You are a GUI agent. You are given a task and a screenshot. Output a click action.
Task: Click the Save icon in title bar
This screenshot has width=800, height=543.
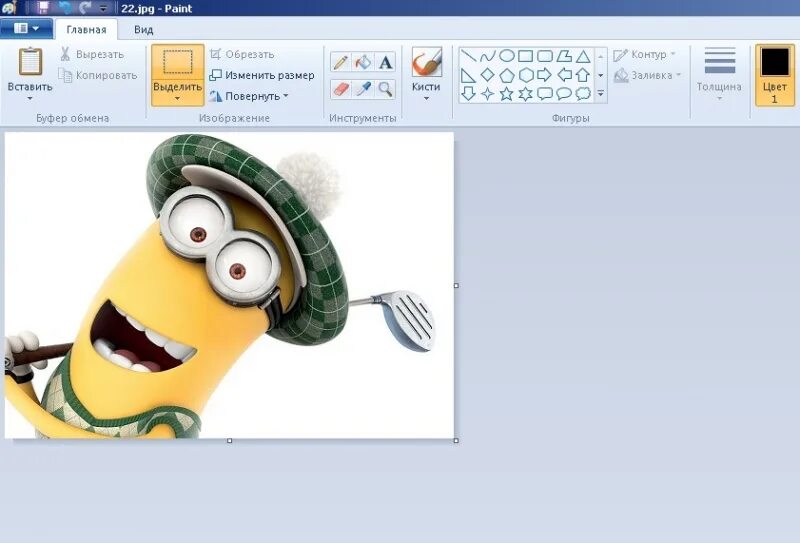point(43,7)
